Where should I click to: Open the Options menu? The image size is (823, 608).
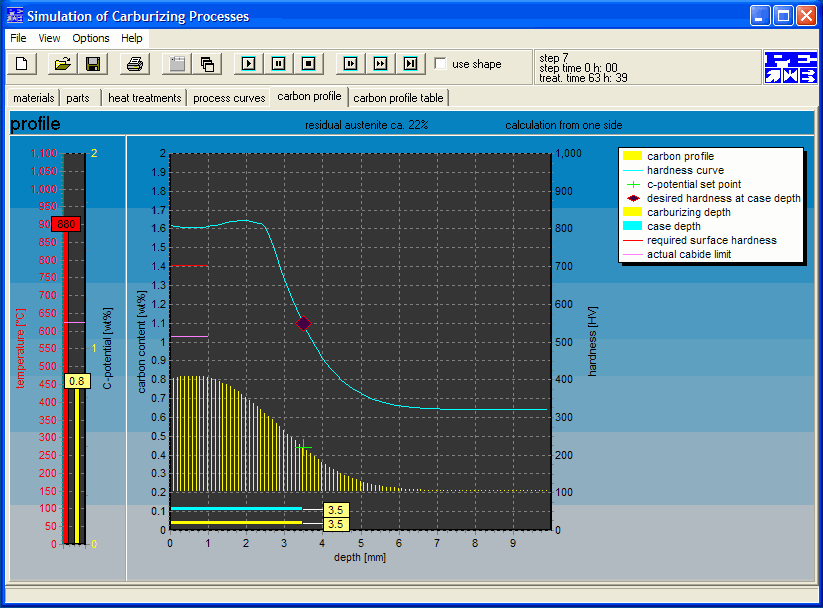point(91,38)
